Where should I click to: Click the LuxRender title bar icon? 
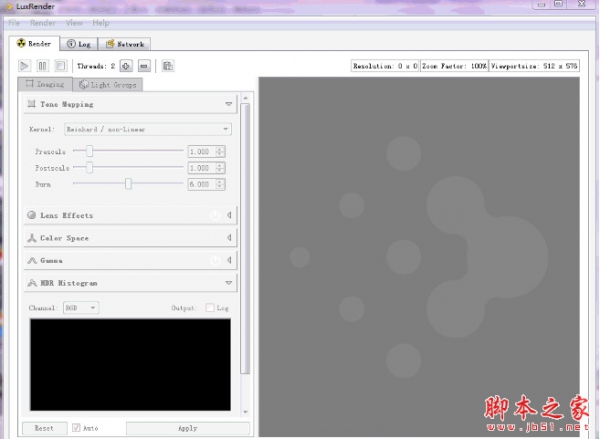(x=9, y=7)
